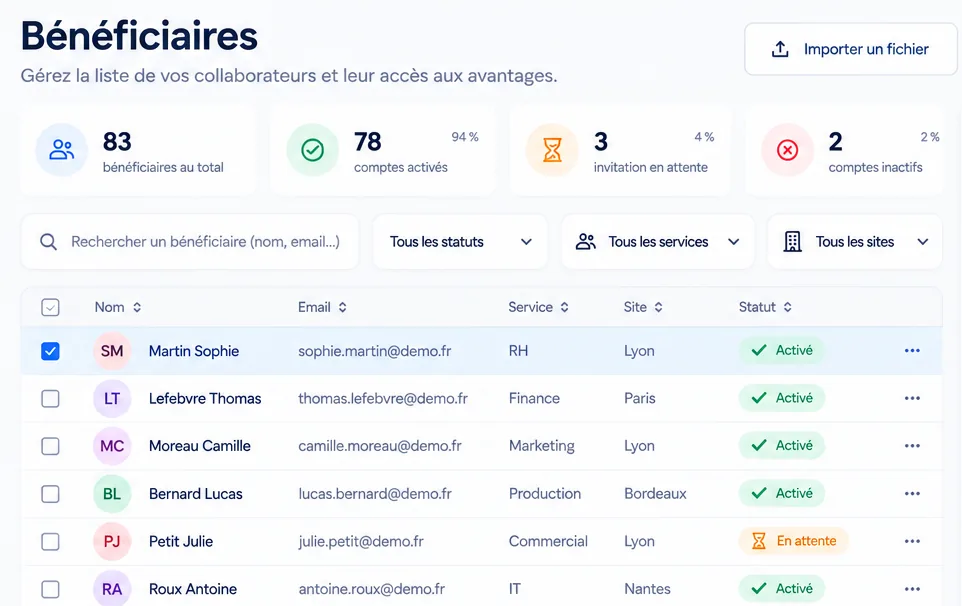Click the name Bernard Lucas

click(x=196, y=494)
